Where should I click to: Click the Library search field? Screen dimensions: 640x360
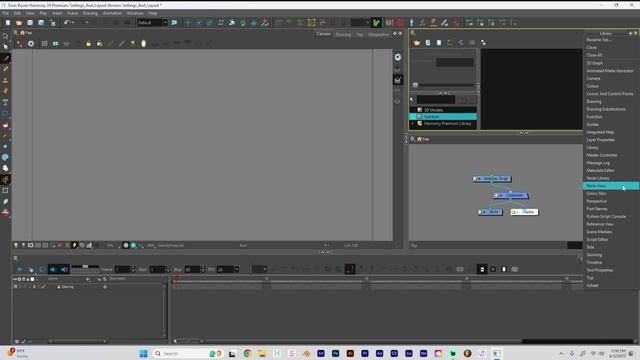point(436,100)
